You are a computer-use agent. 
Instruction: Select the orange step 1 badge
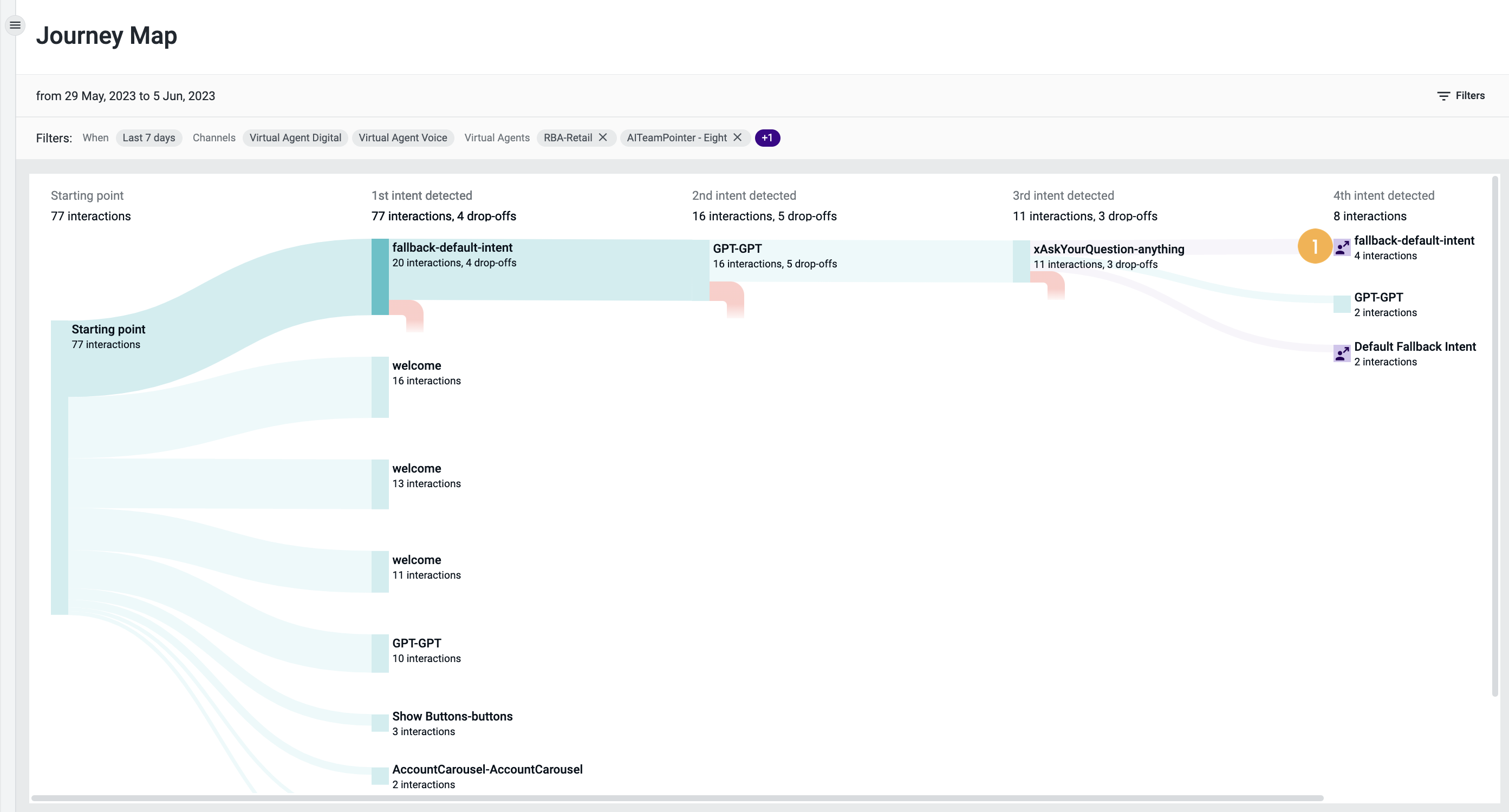(x=1316, y=246)
